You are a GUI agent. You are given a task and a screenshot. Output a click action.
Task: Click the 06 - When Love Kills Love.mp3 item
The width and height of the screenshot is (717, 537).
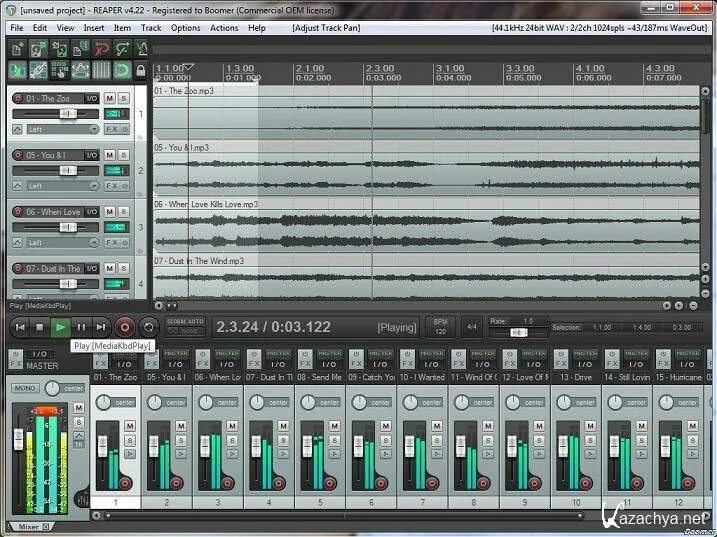tap(426, 226)
